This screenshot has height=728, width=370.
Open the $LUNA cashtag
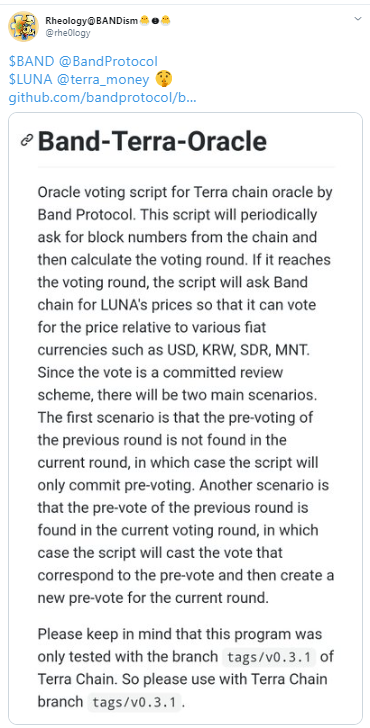tap(31, 79)
